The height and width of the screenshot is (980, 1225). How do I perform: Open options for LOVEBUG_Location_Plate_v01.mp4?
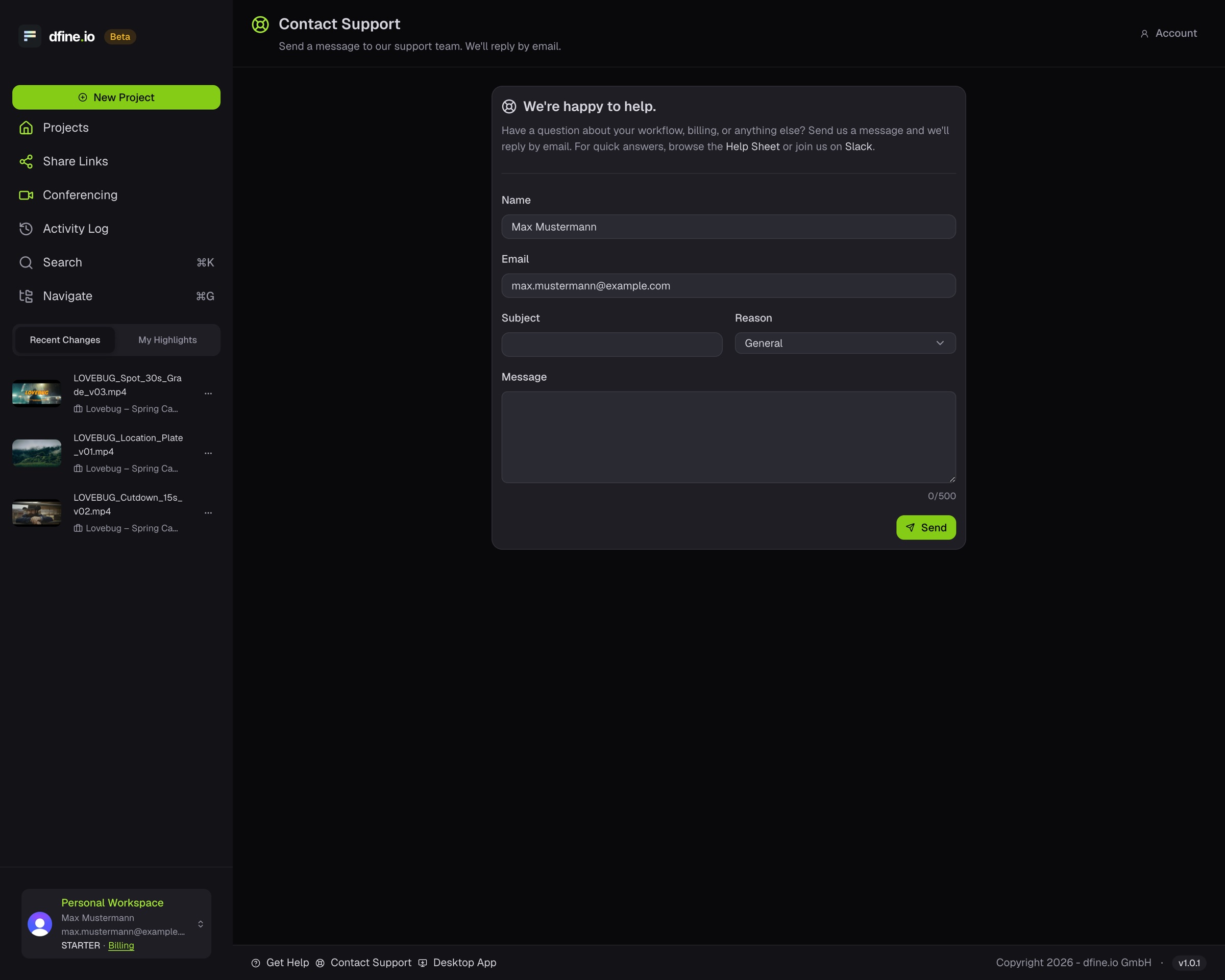click(x=208, y=453)
